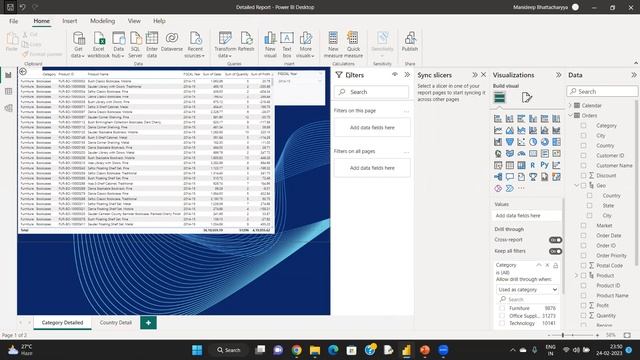640x360 pixels.
Task: Check the Discount field checkbox
Action: click(583, 176)
